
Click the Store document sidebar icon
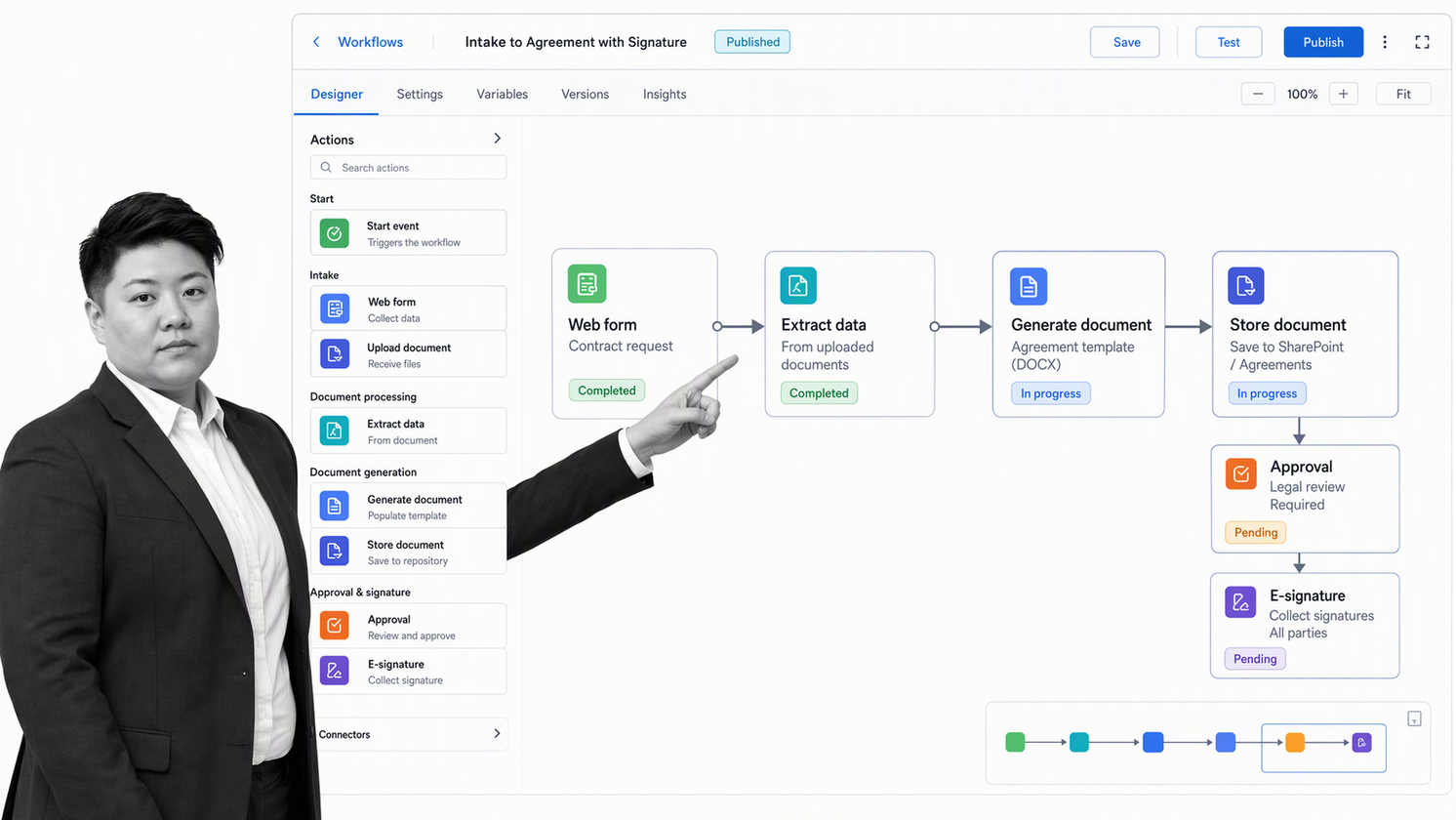point(335,552)
